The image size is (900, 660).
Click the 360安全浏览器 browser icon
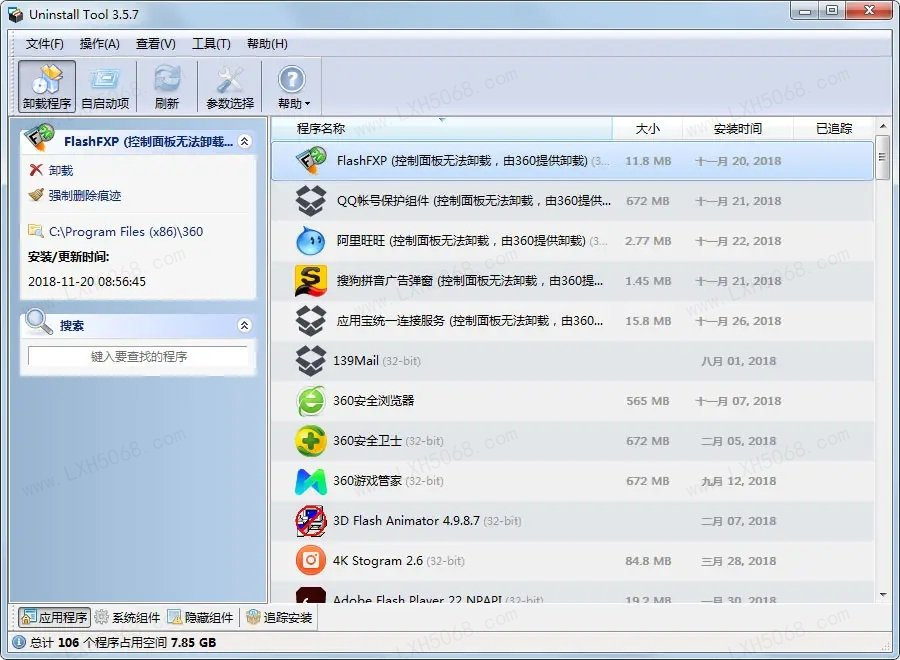point(311,401)
